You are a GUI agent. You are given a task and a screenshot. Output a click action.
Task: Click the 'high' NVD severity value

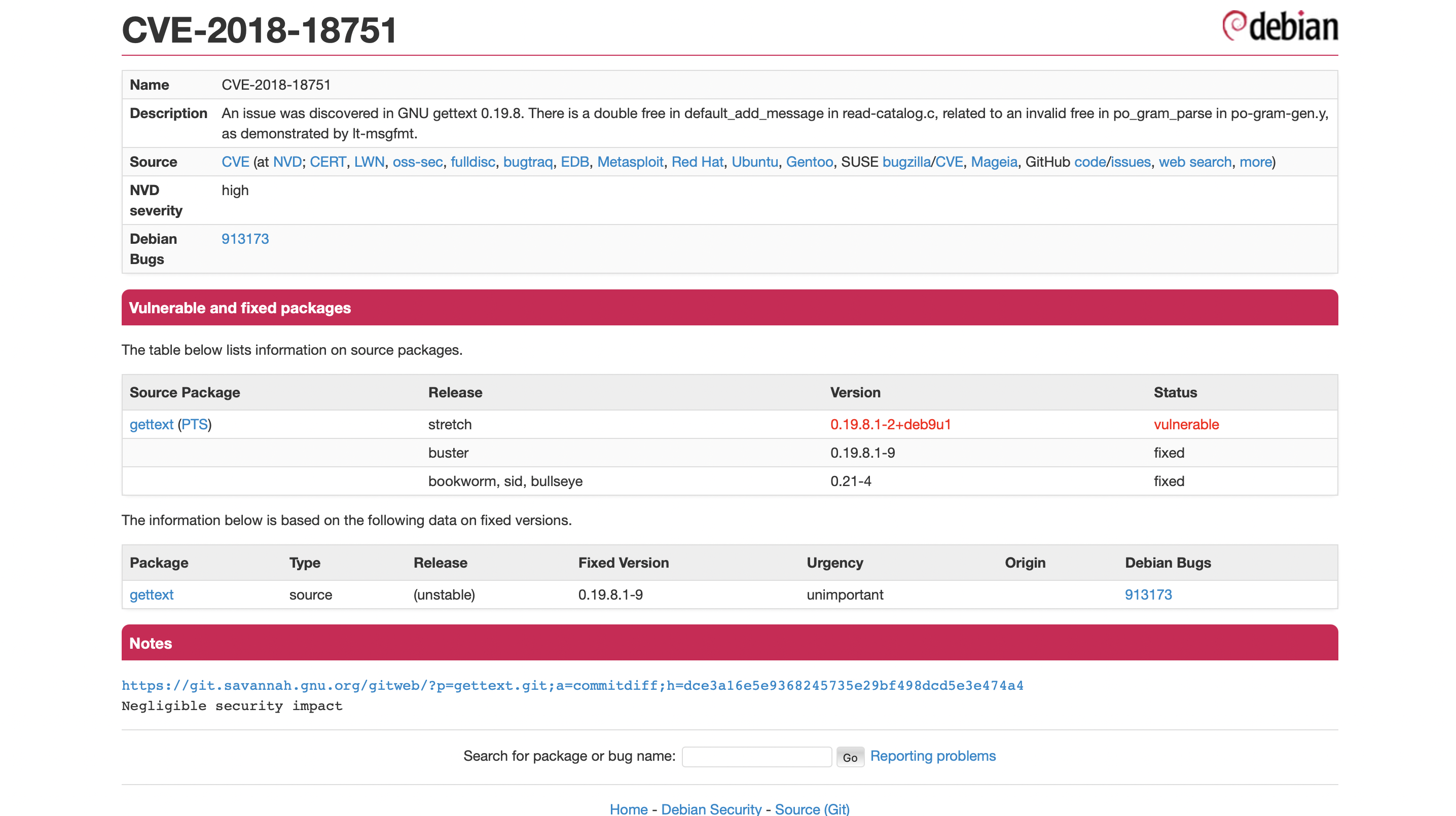[x=235, y=191]
